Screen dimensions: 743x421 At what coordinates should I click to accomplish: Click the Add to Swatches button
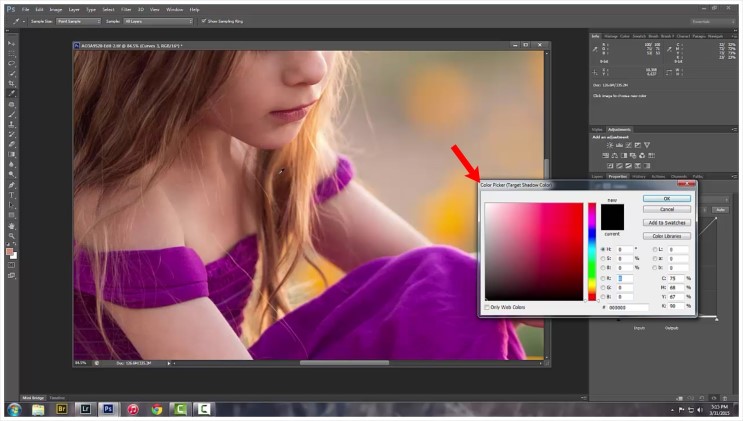tap(666, 222)
